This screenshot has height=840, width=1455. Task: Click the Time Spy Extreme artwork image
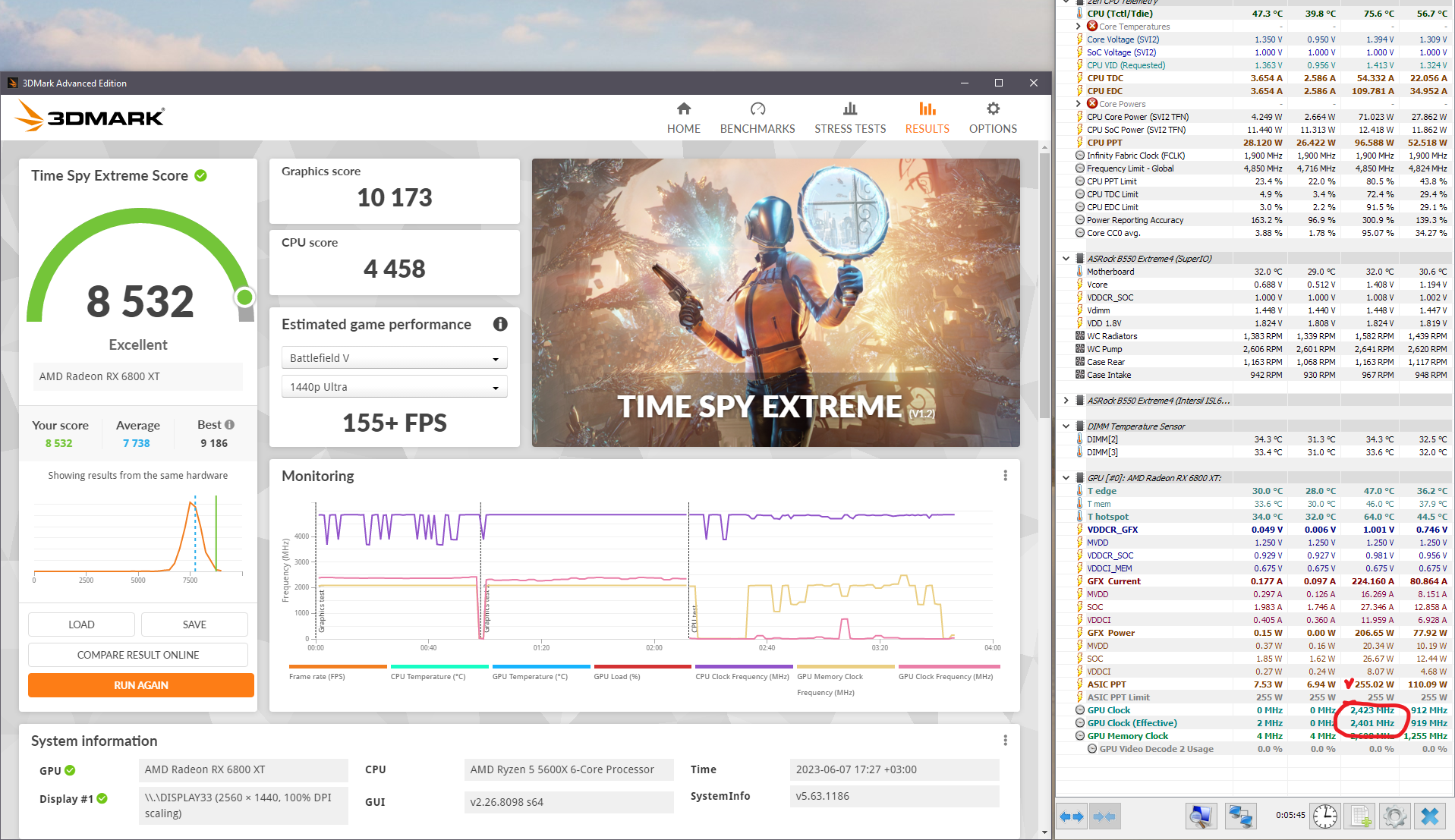pyautogui.click(x=776, y=303)
